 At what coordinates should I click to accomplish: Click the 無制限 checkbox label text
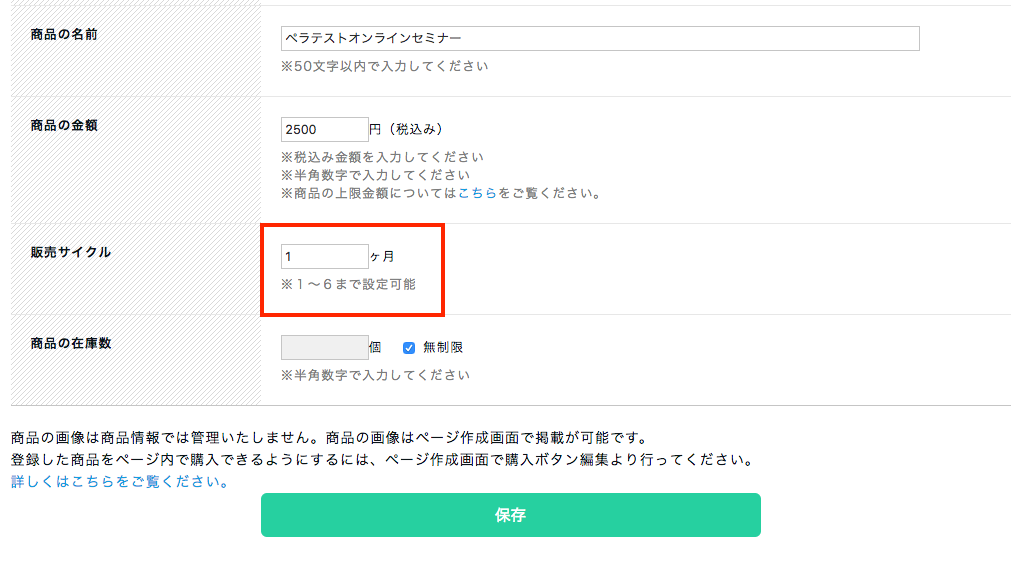(443, 348)
